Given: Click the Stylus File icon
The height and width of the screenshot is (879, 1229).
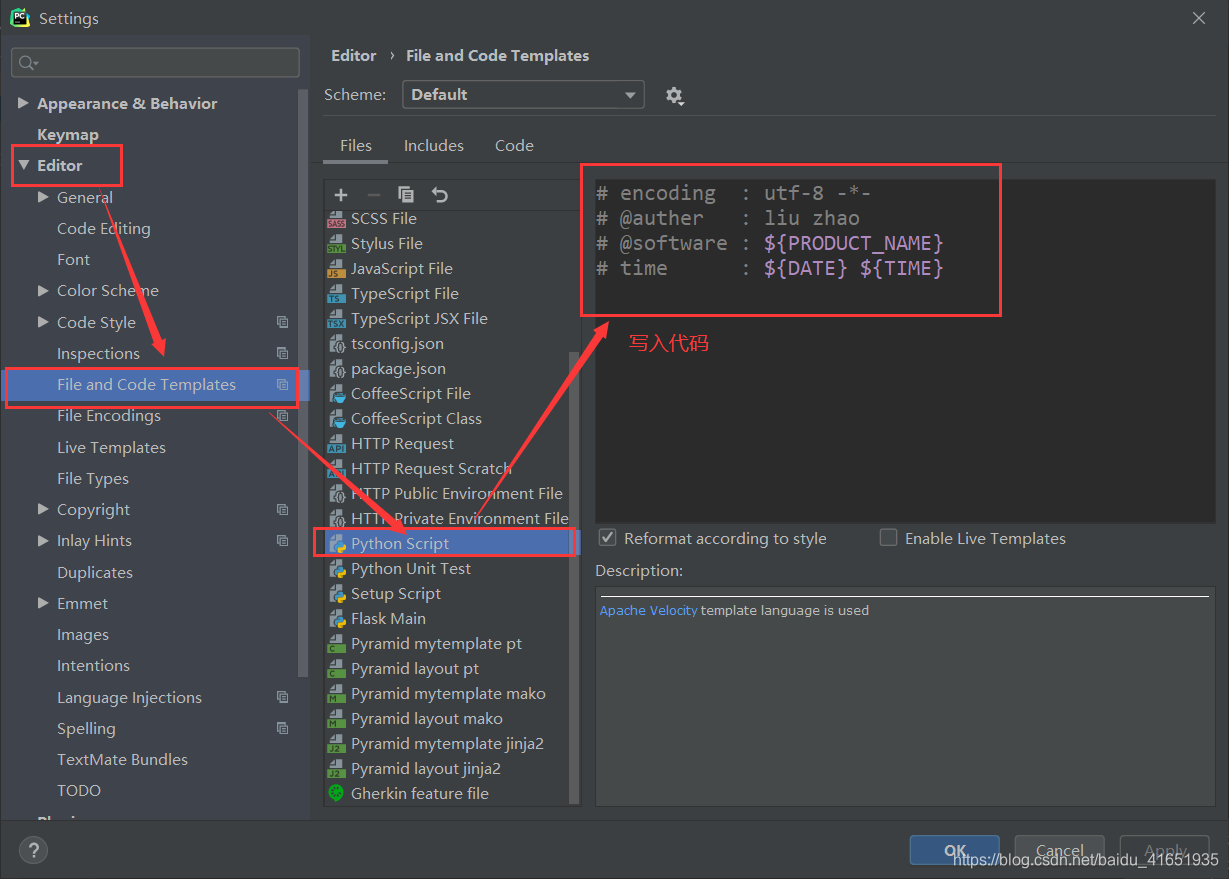Looking at the screenshot, I should [337, 244].
